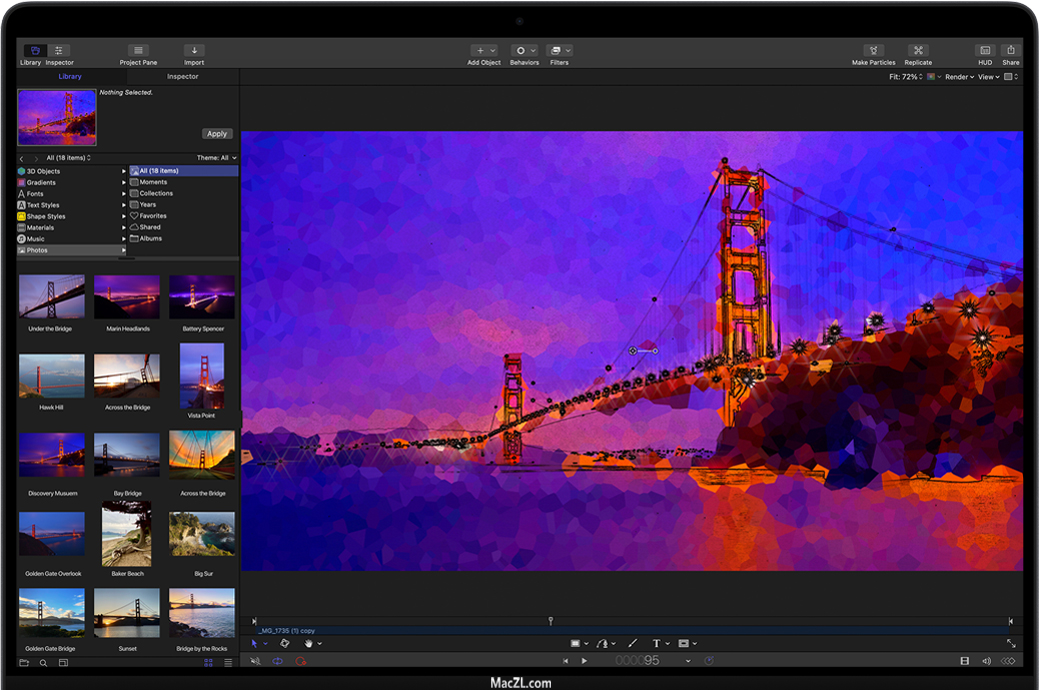Screen dimensions: 1040x690
Task: Select the Pan hand tool
Action: click(x=309, y=644)
